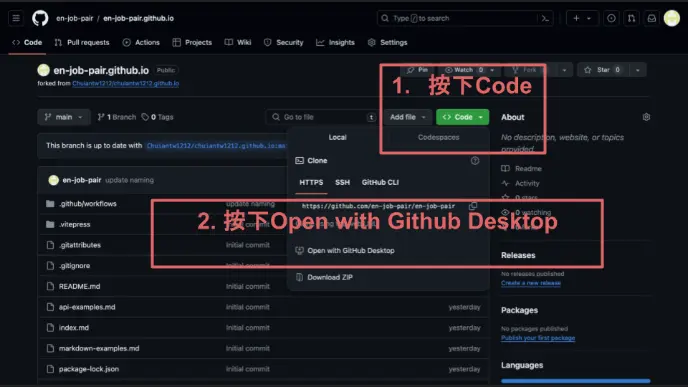Select the Local tab in Code popup
This screenshot has width=688, height=387.
pos(337,137)
